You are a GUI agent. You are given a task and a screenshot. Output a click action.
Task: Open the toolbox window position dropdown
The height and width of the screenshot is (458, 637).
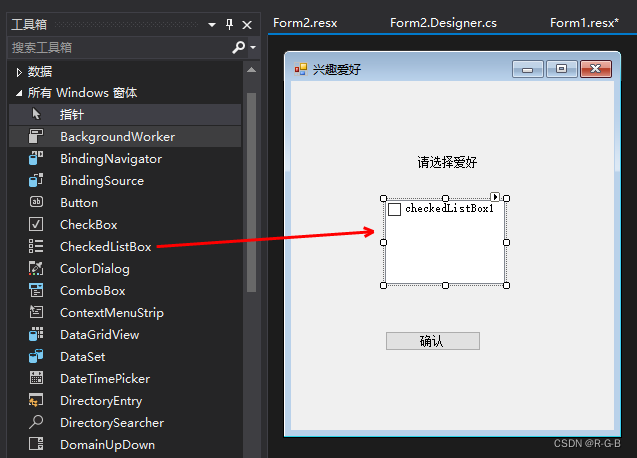212,25
